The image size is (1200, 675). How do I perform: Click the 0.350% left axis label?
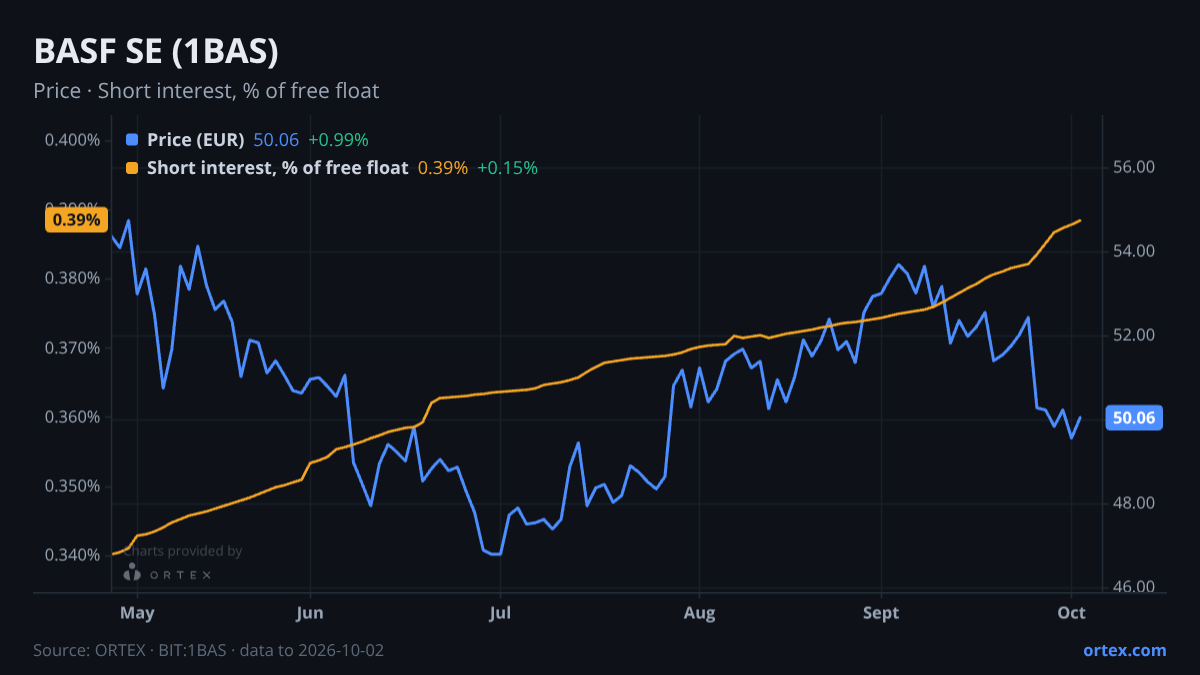[x=72, y=487]
